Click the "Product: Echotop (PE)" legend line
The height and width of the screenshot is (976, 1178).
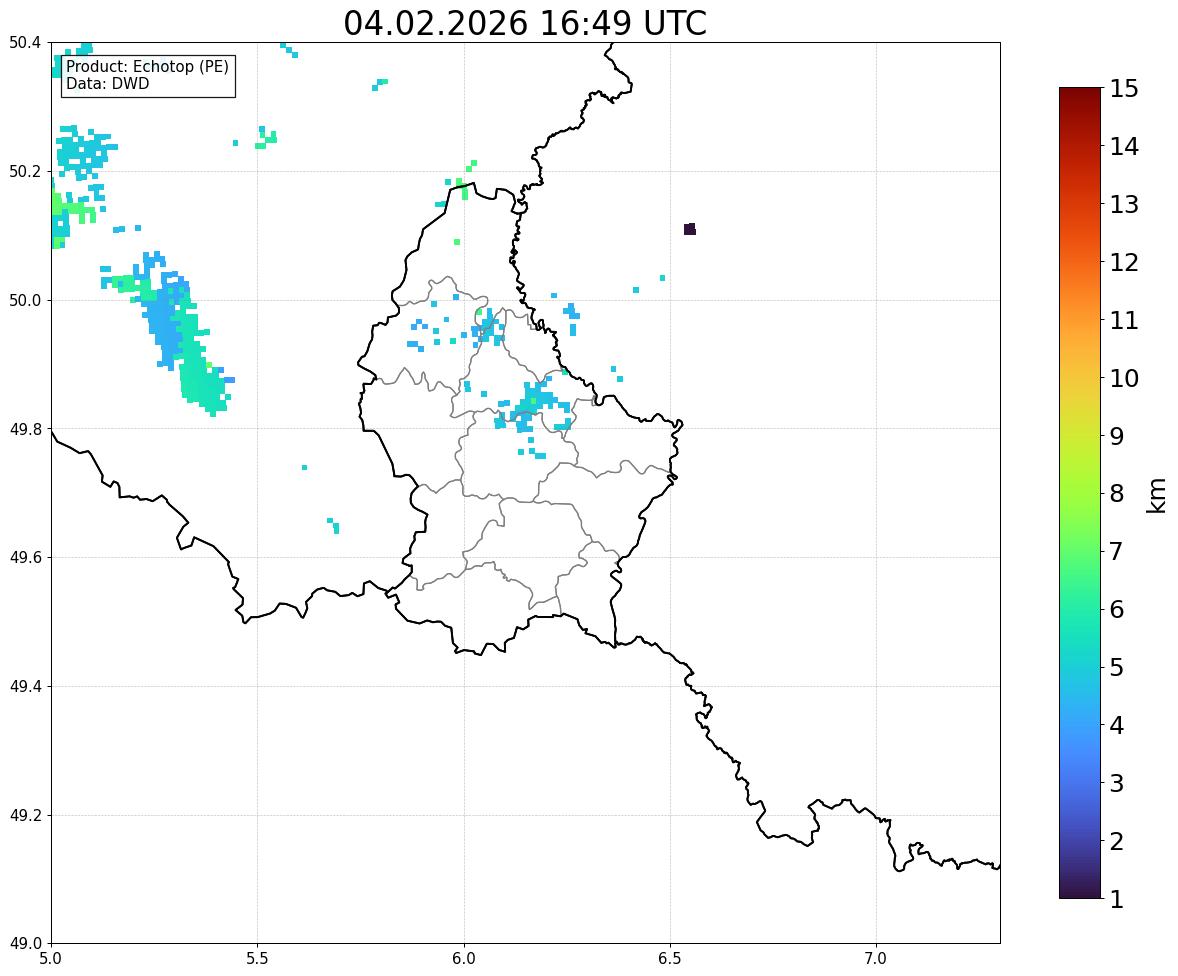(147, 67)
